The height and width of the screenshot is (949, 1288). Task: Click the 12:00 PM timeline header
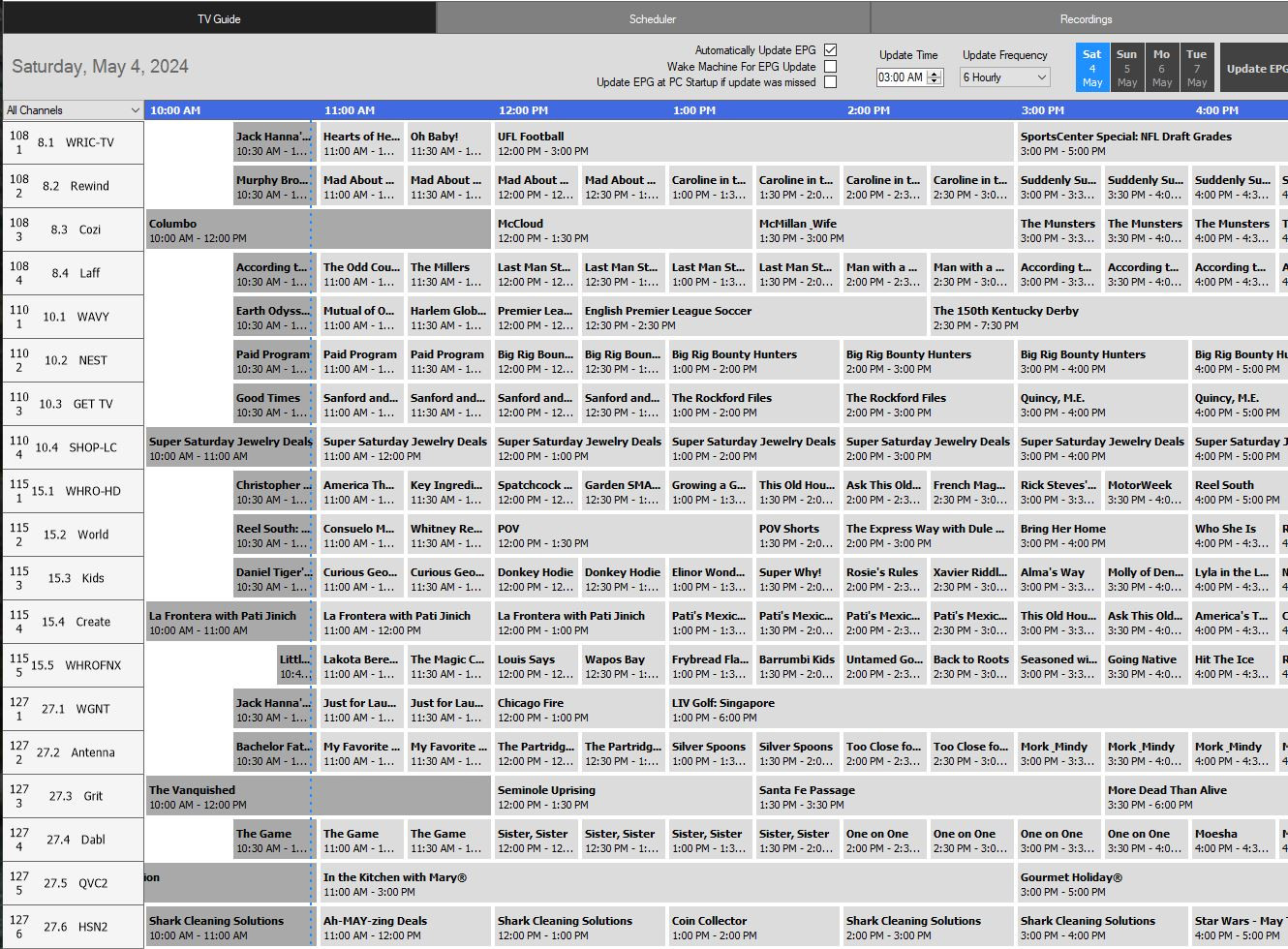point(523,110)
